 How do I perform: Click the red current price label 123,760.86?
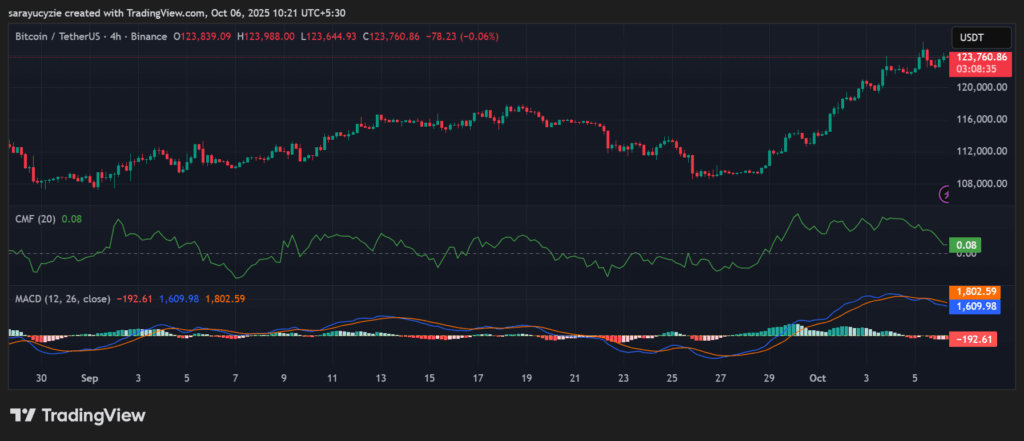(981, 58)
